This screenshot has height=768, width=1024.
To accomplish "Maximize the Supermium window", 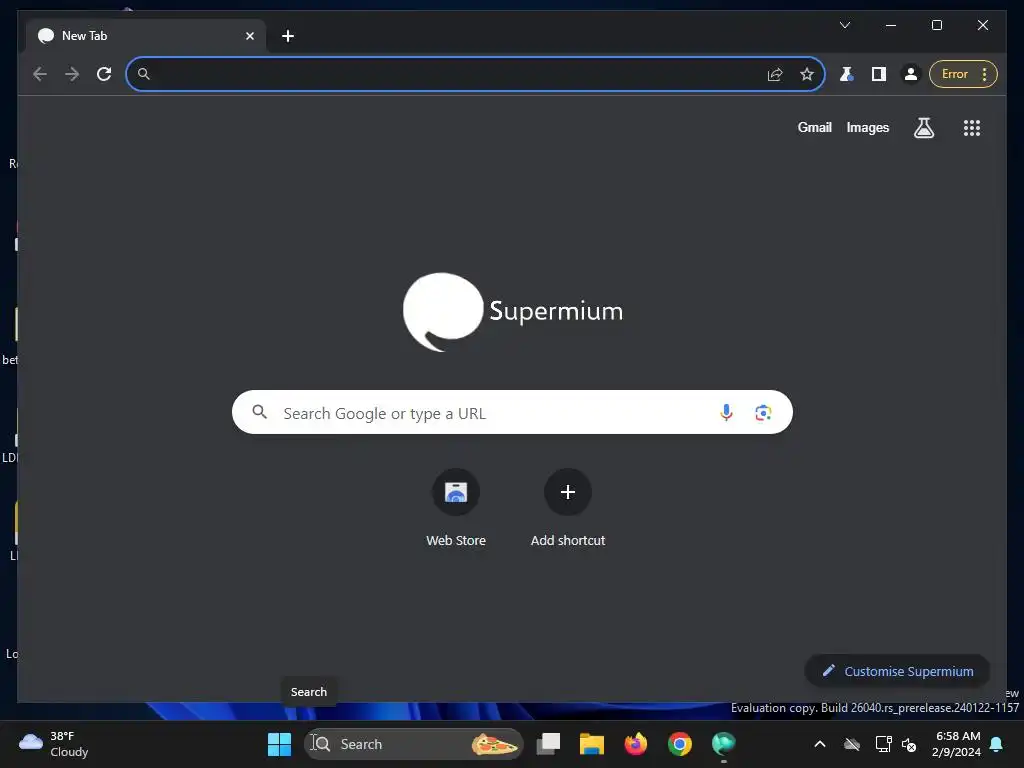I will 936,25.
